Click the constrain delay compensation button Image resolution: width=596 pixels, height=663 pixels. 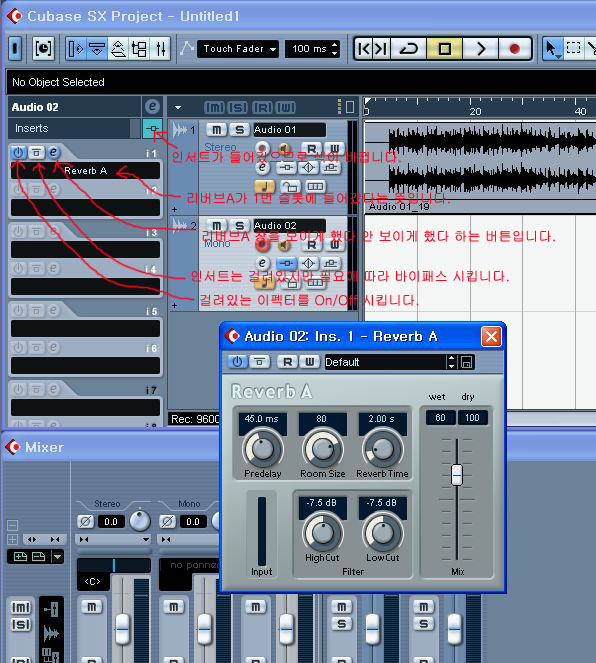(43, 49)
